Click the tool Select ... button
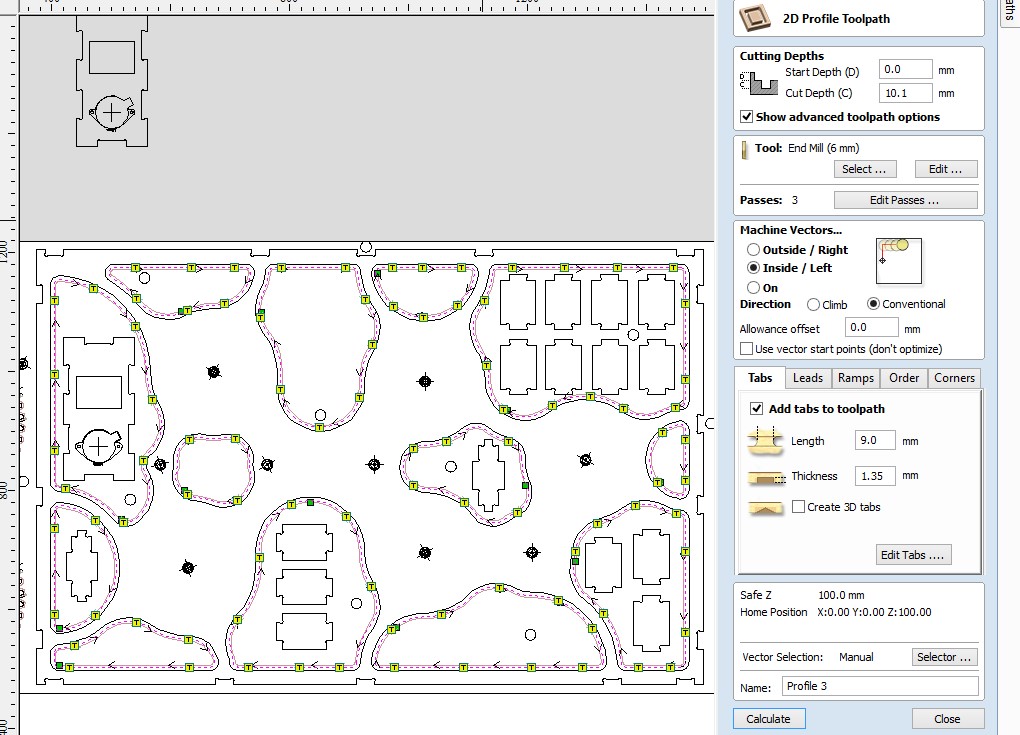 [865, 169]
